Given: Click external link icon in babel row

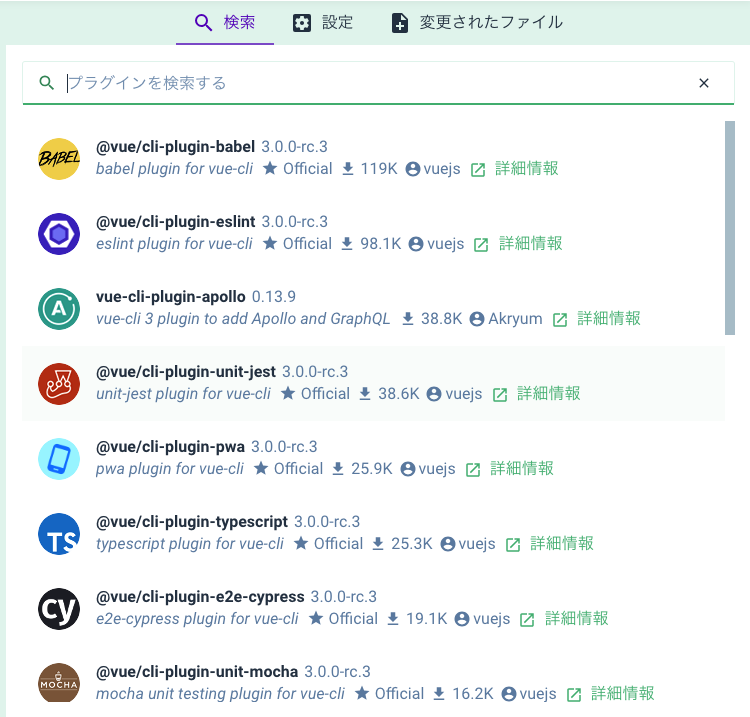Looking at the screenshot, I should (478, 170).
